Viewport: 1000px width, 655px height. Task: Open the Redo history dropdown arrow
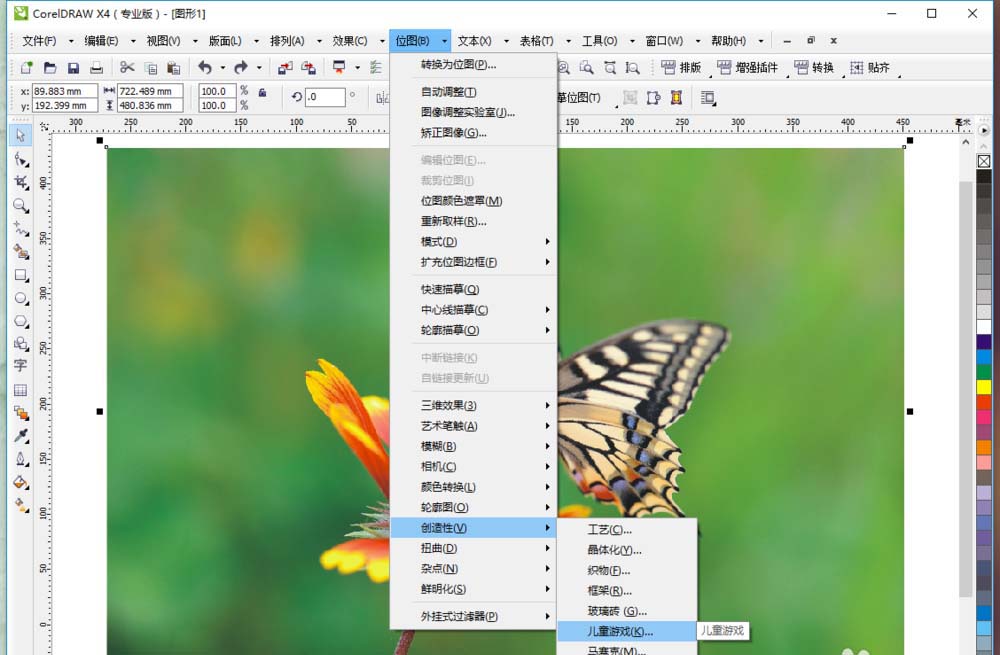[x=259, y=67]
